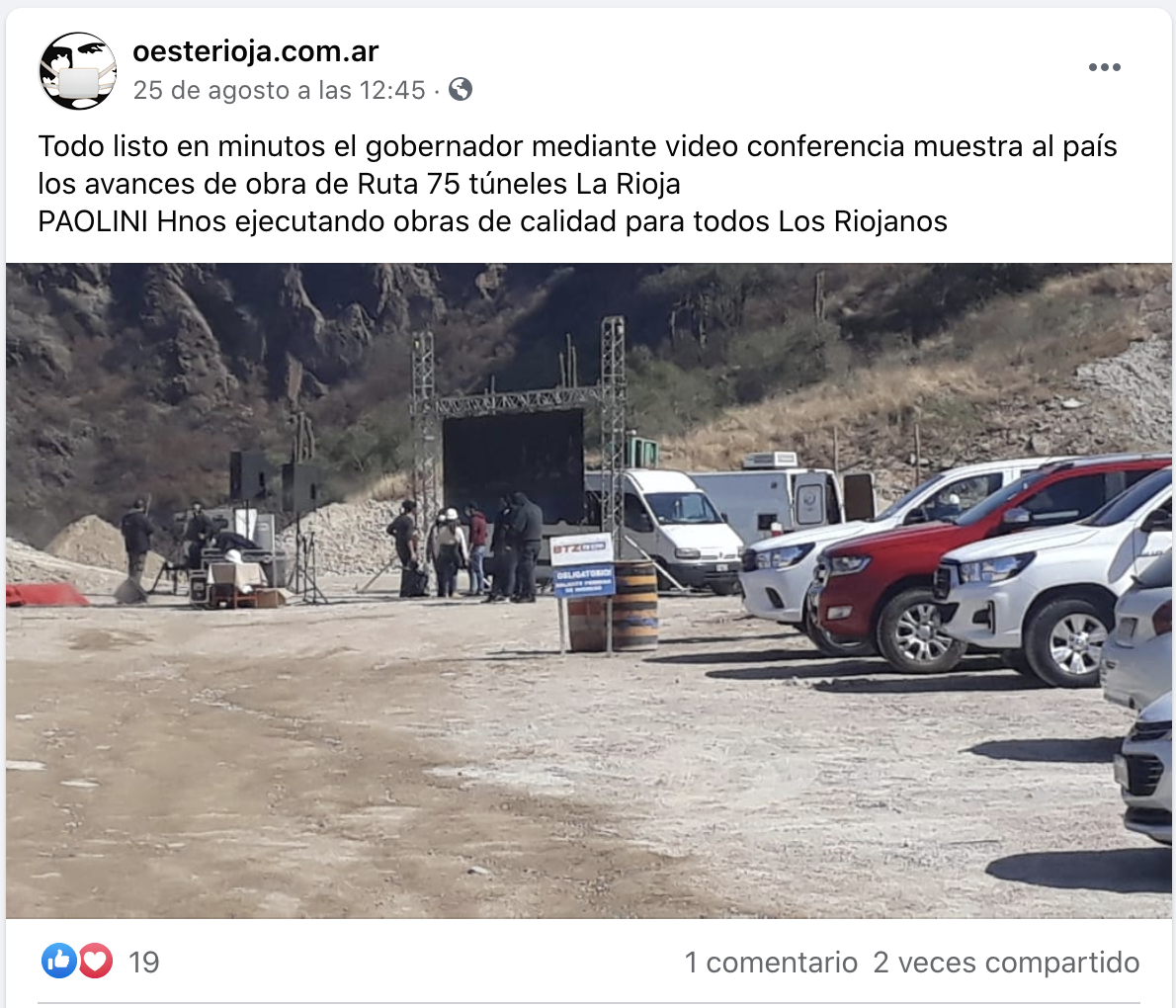
Task: Click the oesterioja.com.ar page name
Action: pyautogui.click(x=256, y=51)
